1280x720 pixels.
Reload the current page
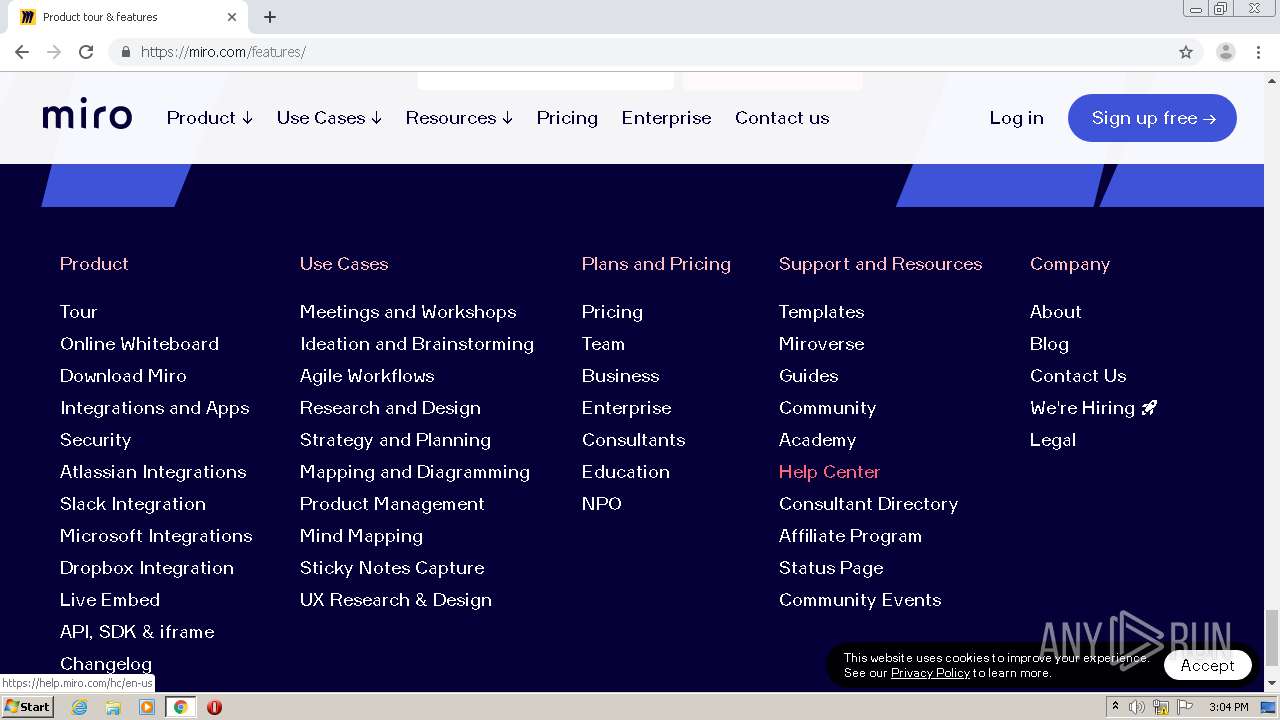[86, 52]
